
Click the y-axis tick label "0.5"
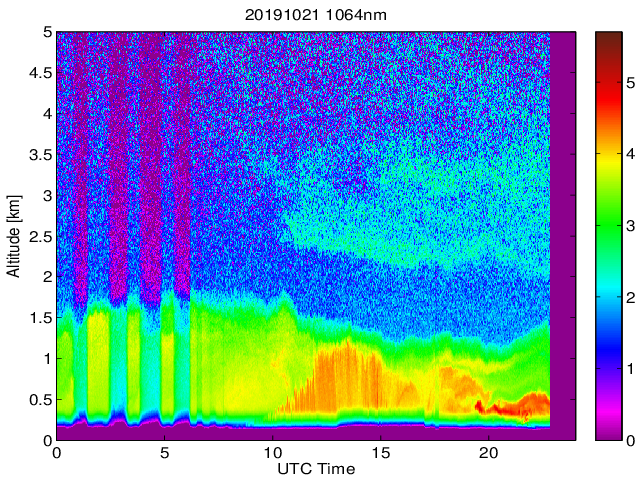[41, 400]
